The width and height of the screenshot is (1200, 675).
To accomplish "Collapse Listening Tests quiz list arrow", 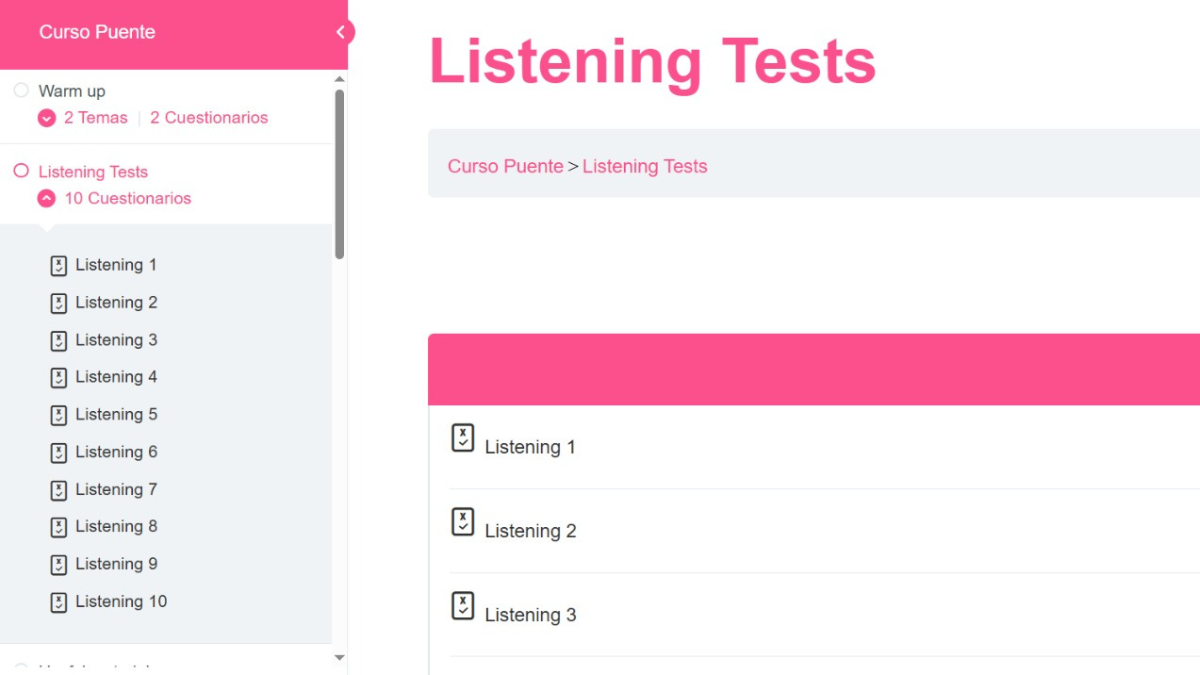I will [46, 198].
